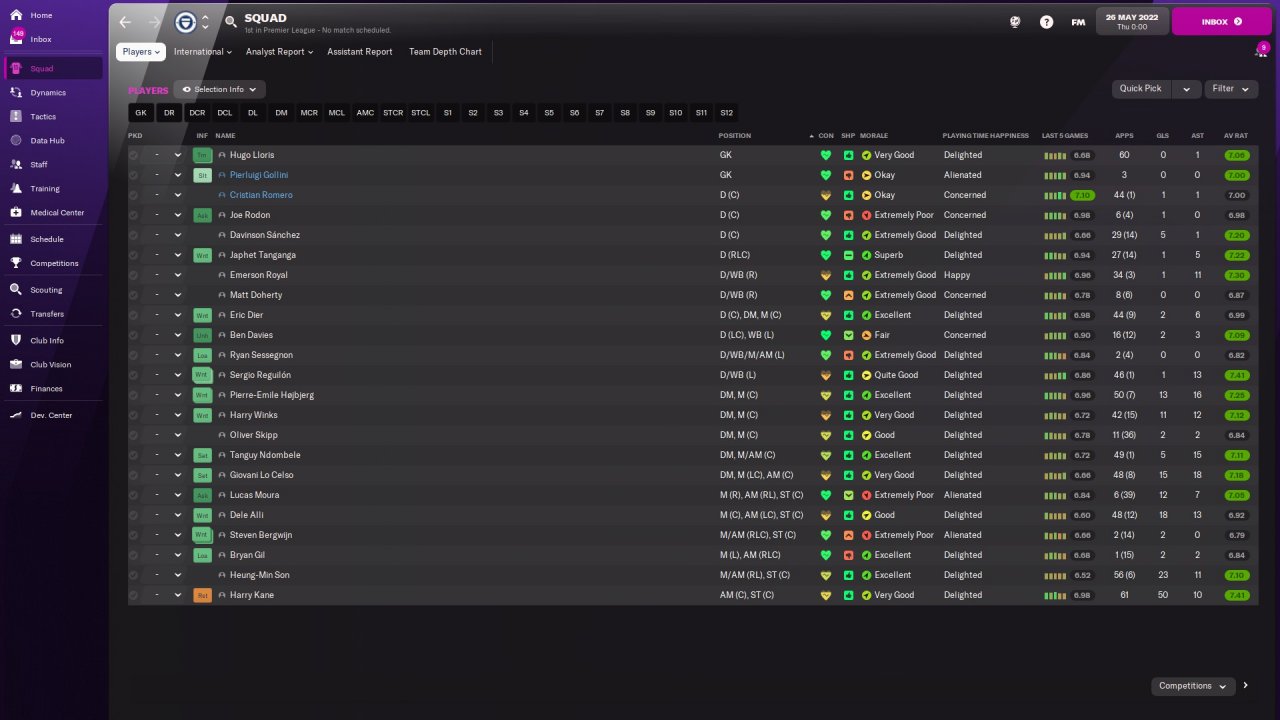Click the Unh status badge for Ben Davies
Image resolution: width=1280 pixels, height=720 pixels.
pos(202,335)
